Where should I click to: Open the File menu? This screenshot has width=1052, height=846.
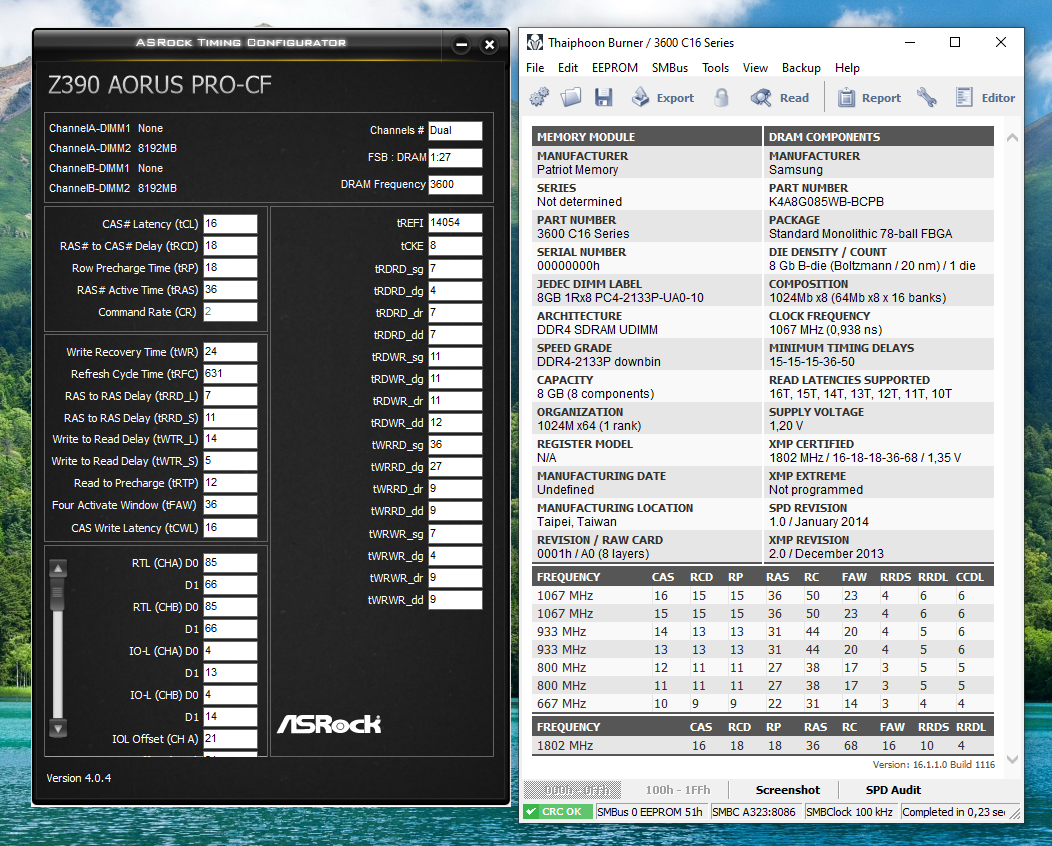pos(535,68)
